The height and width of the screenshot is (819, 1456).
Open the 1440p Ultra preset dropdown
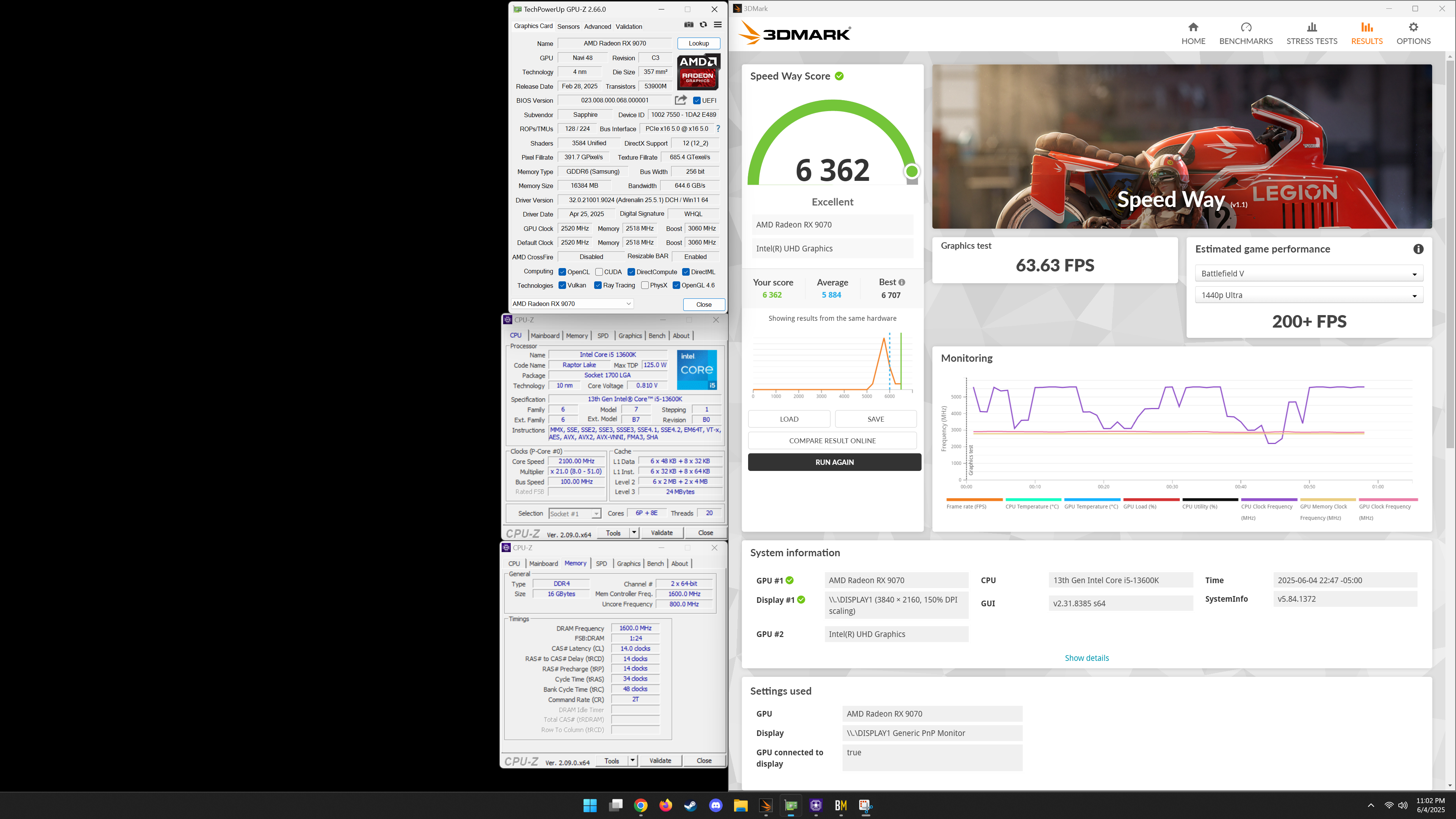click(1309, 295)
